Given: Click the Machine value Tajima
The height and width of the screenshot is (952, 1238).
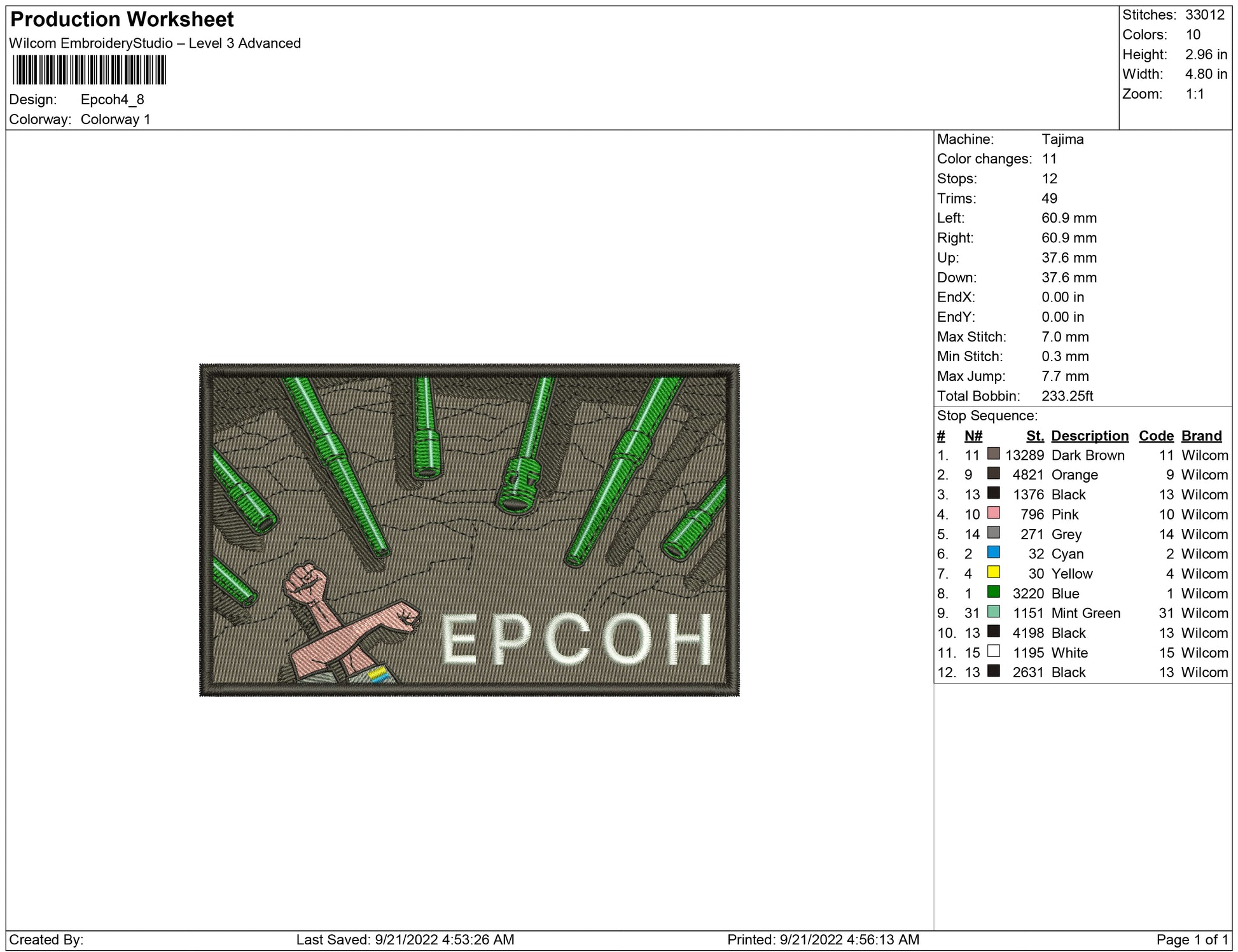Looking at the screenshot, I should pos(1062,139).
